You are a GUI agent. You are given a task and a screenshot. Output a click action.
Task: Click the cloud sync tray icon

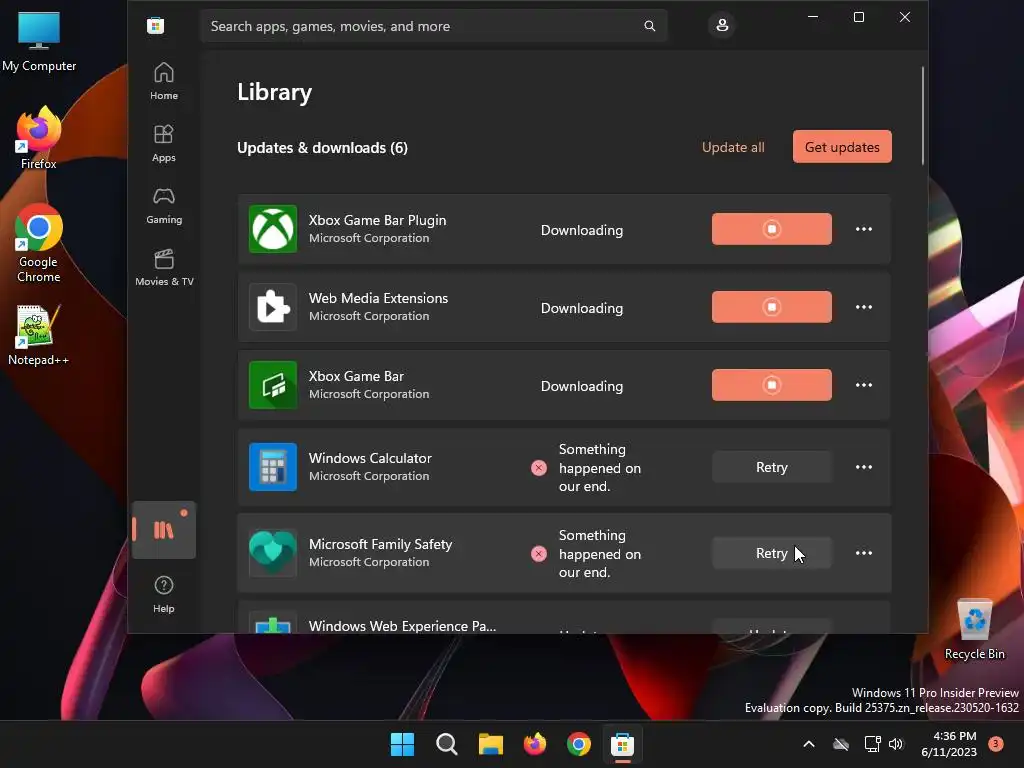pyautogui.click(x=841, y=744)
